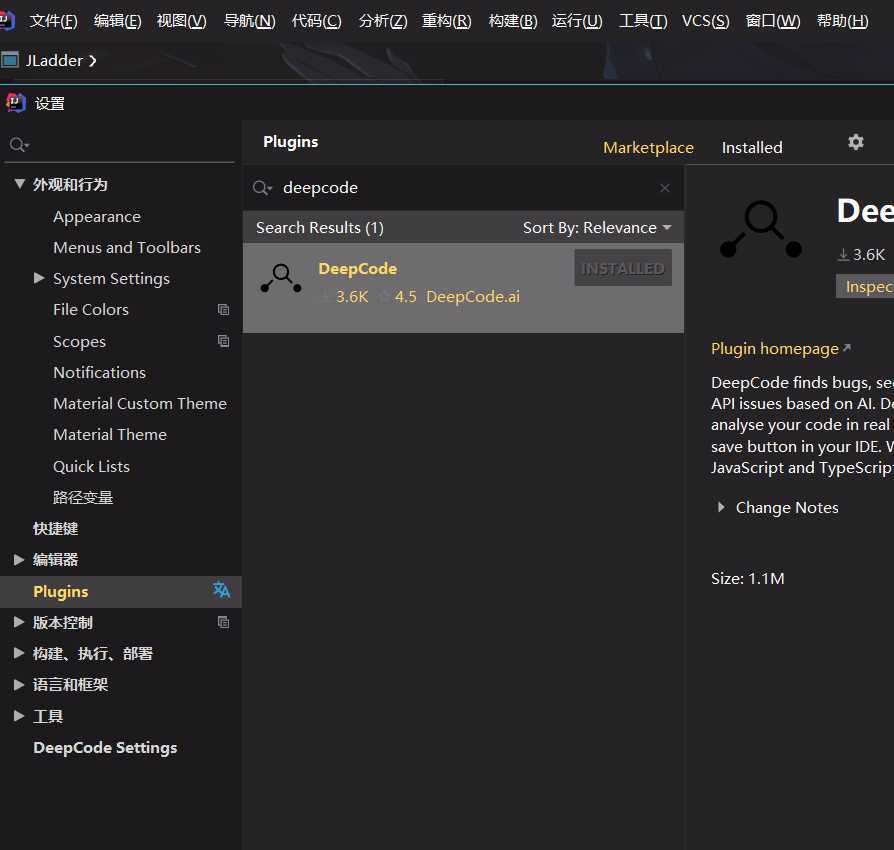Click the DeepCode.ai vendor link
The width and height of the screenshot is (894, 850).
click(473, 296)
